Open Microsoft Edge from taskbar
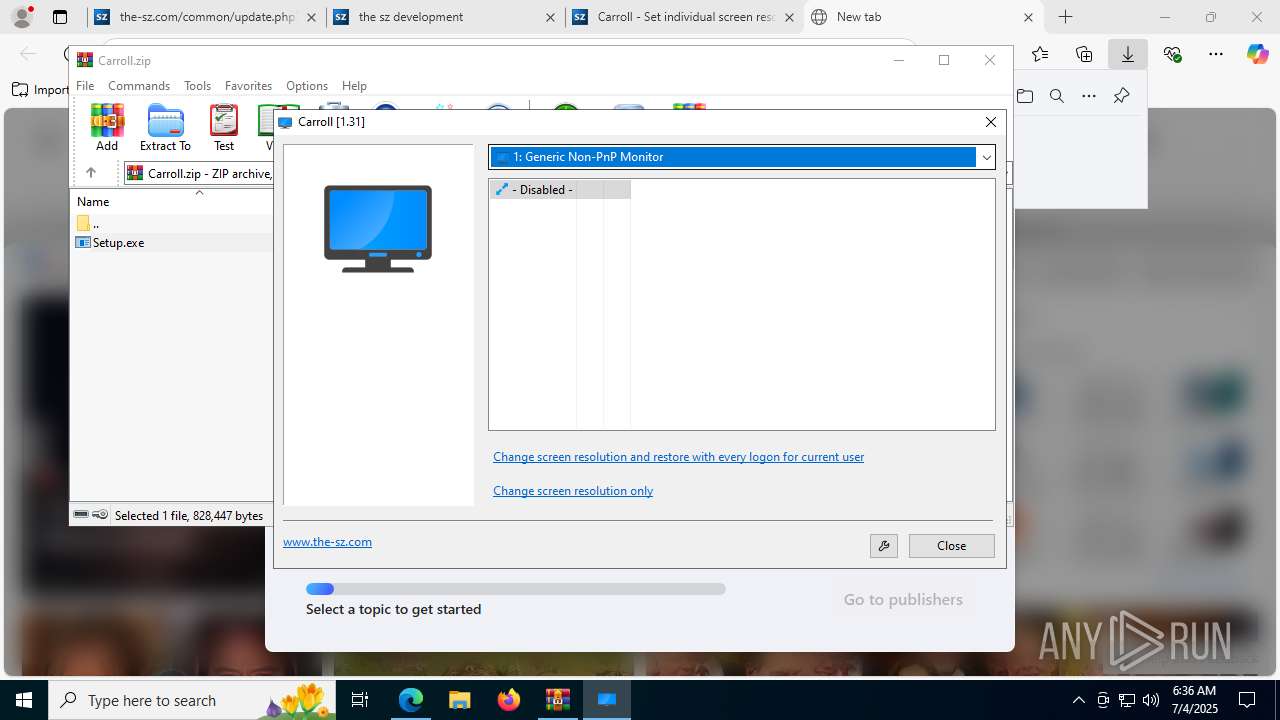 click(x=411, y=700)
